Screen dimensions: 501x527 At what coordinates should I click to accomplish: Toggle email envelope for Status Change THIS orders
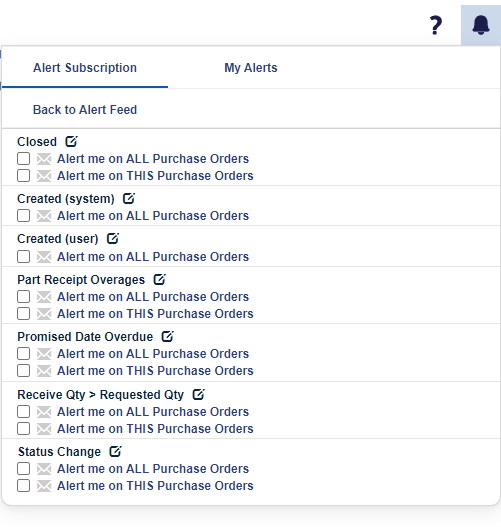pyautogui.click(x=44, y=486)
